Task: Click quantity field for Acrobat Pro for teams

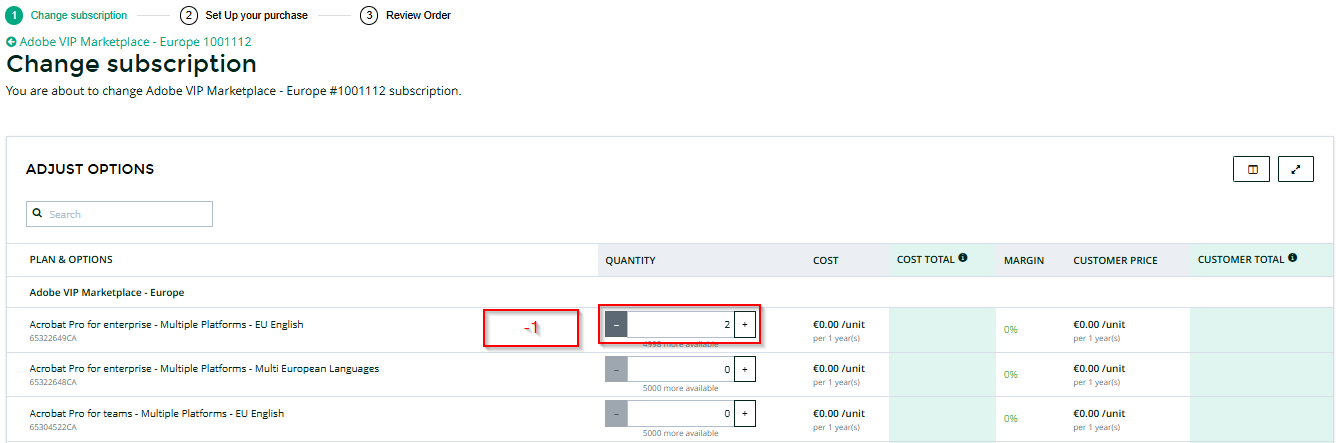Action: point(681,414)
